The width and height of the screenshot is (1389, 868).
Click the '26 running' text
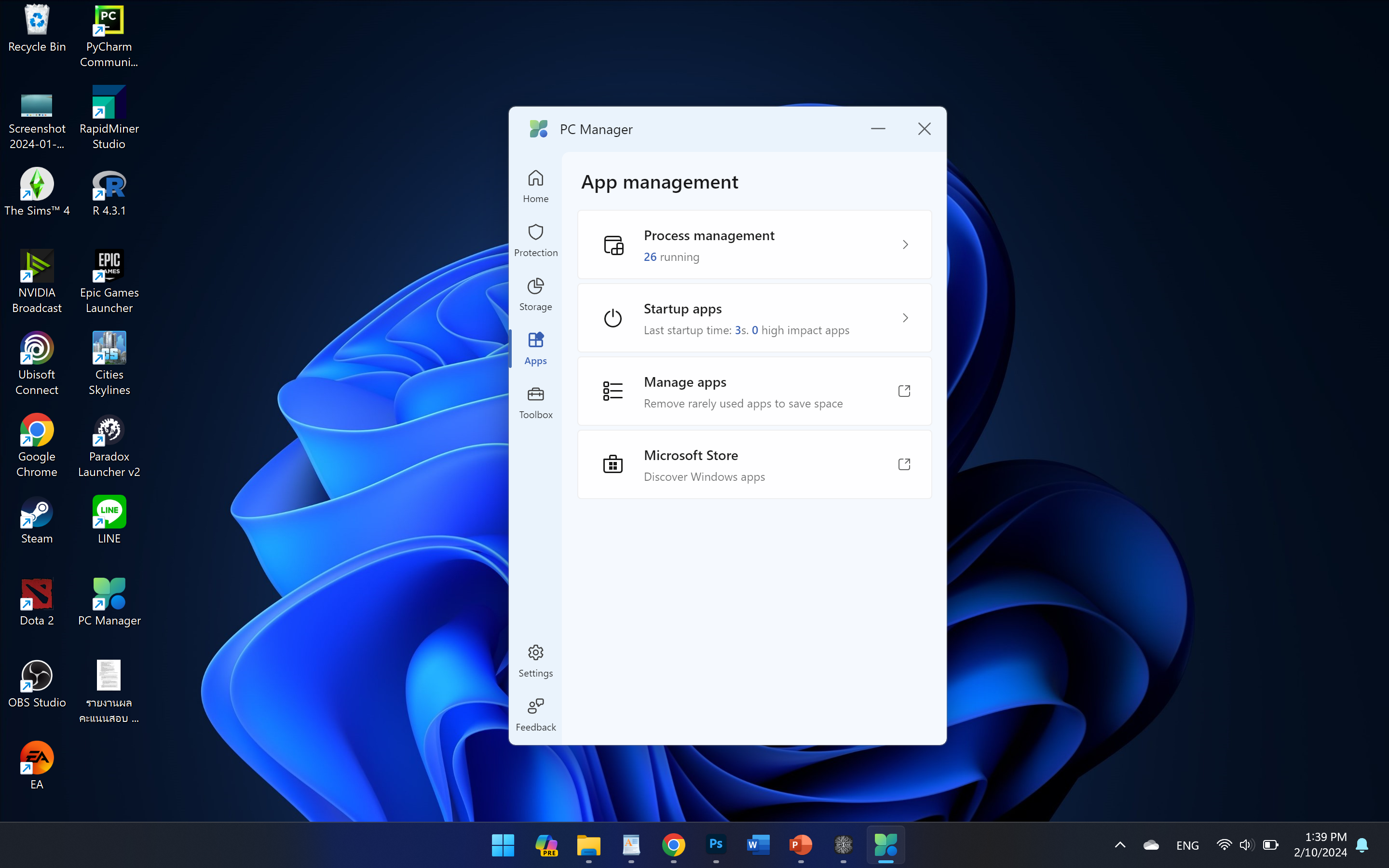(x=671, y=257)
